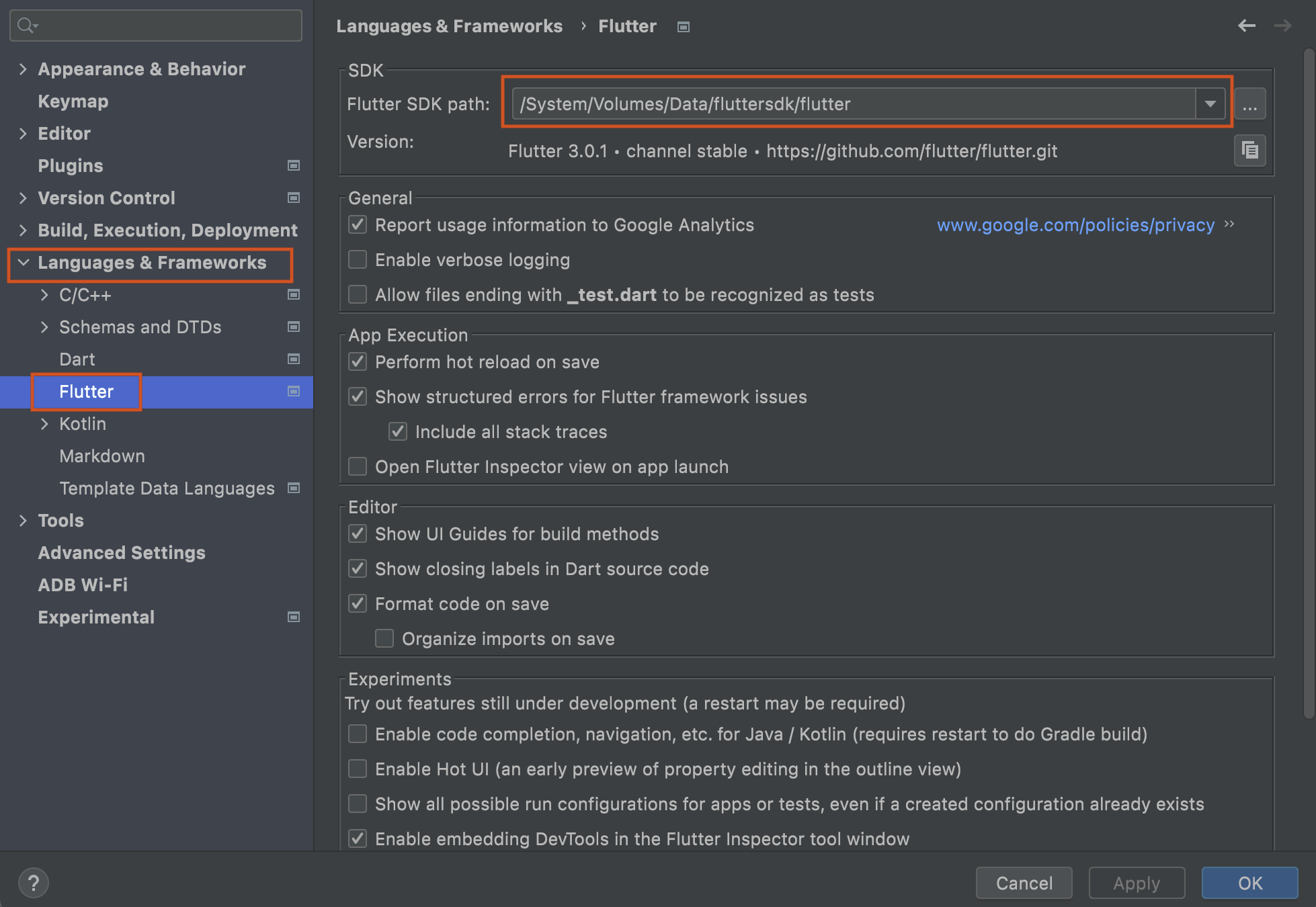Check Show all possible run configurations option
The image size is (1316, 907).
[x=358, y=804]
